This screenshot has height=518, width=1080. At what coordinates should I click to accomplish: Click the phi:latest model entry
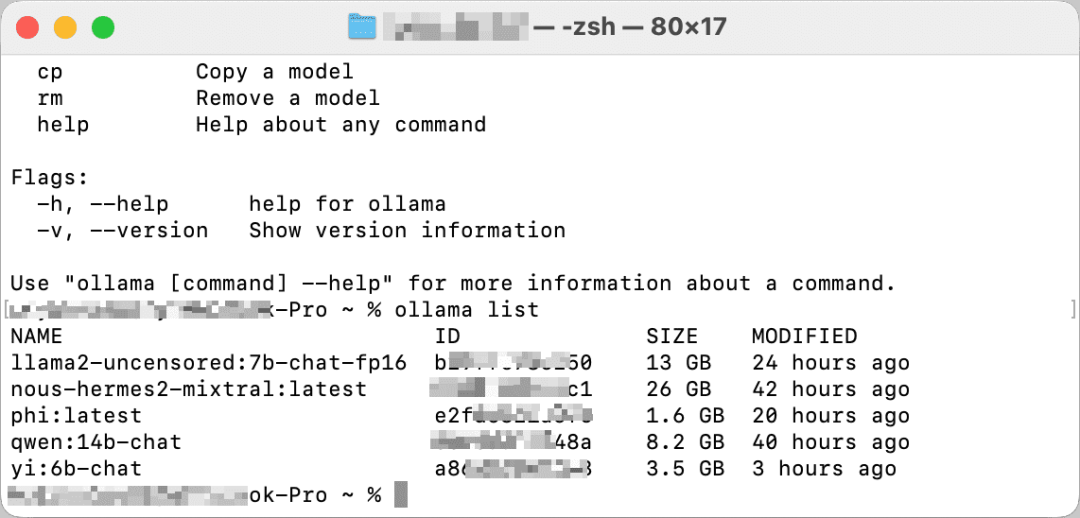(76, 415)
